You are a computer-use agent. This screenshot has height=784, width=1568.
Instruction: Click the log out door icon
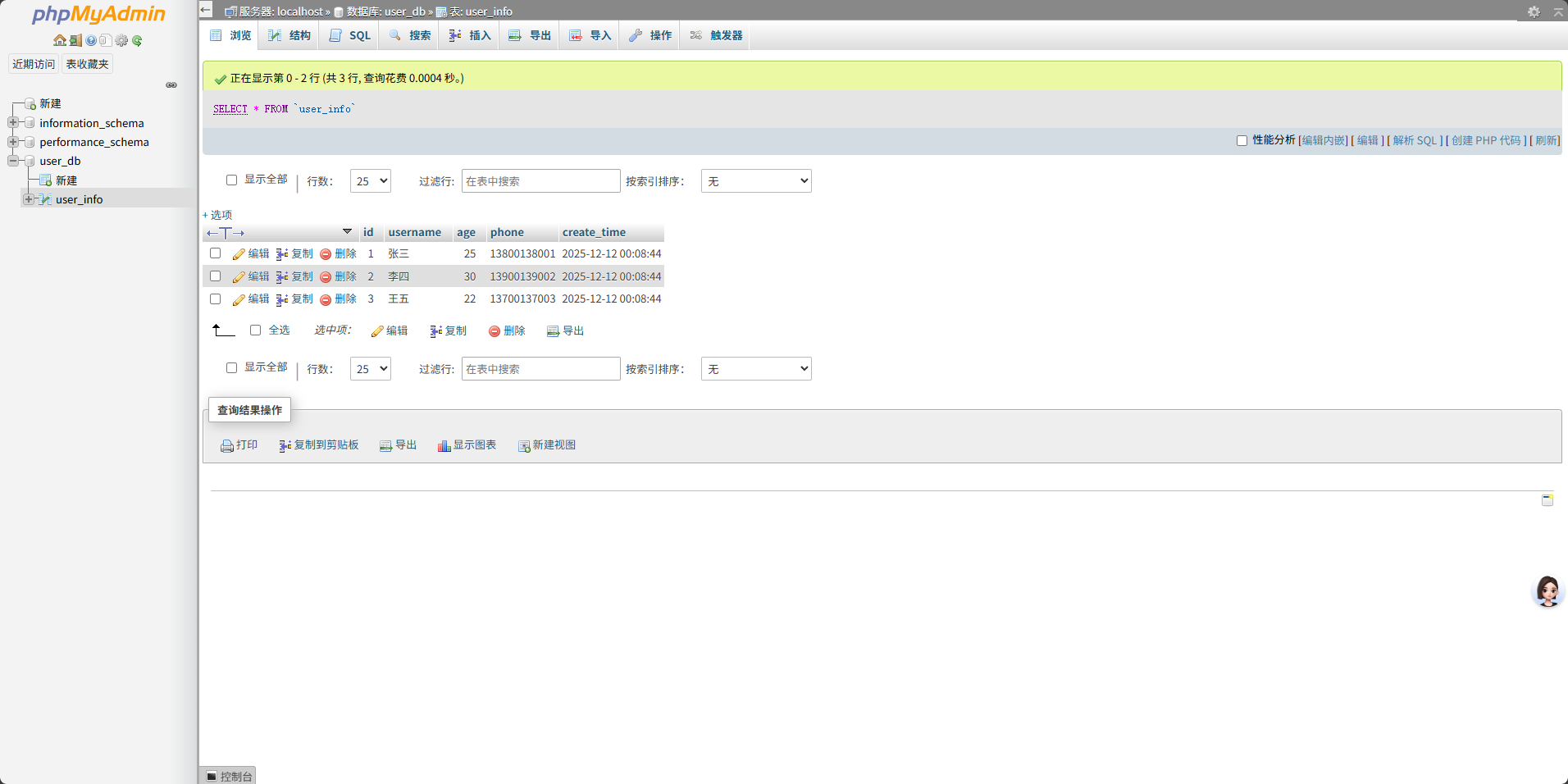click(75, 40)
